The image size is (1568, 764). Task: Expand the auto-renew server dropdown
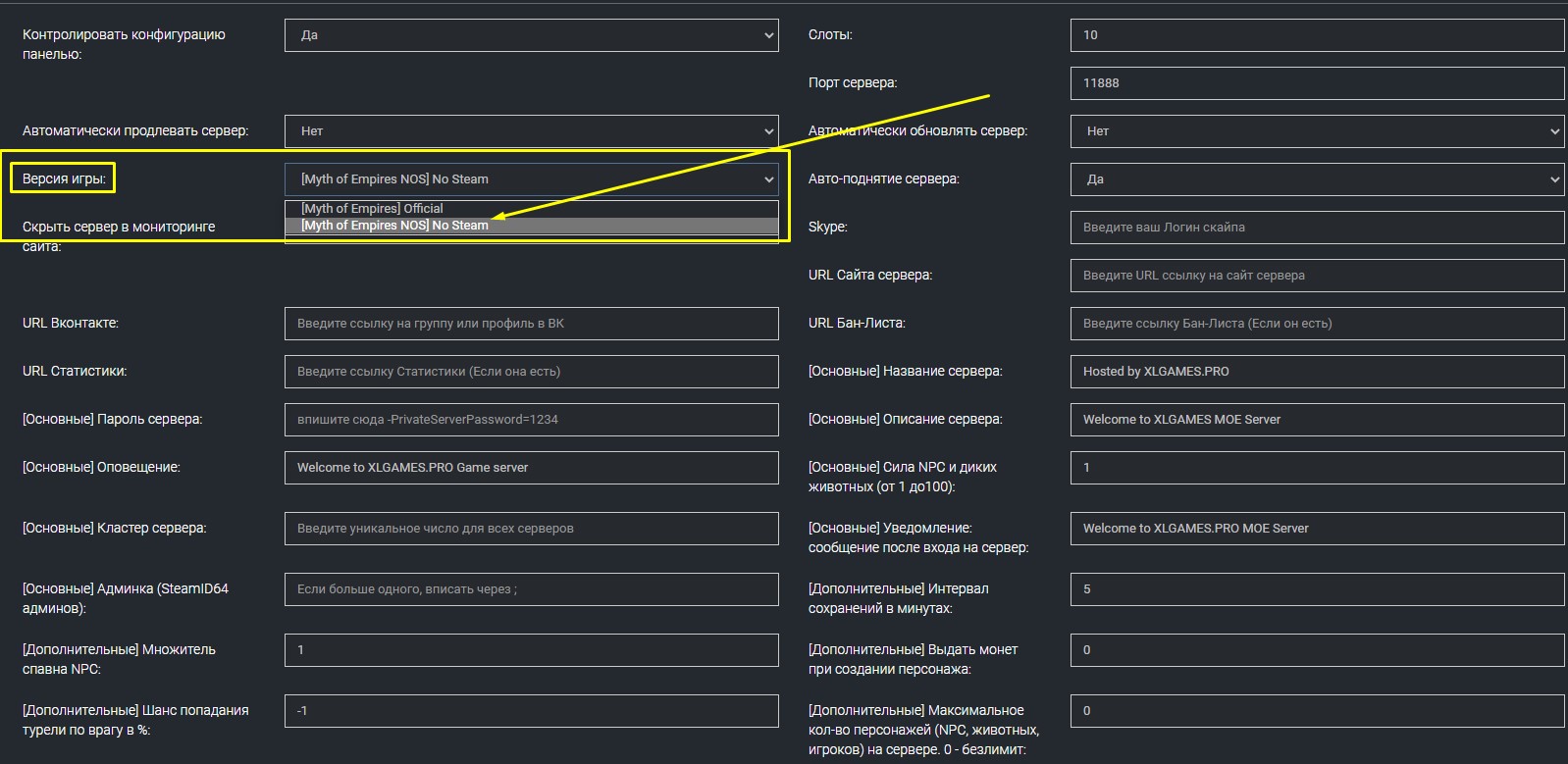[x=531, y=131]
